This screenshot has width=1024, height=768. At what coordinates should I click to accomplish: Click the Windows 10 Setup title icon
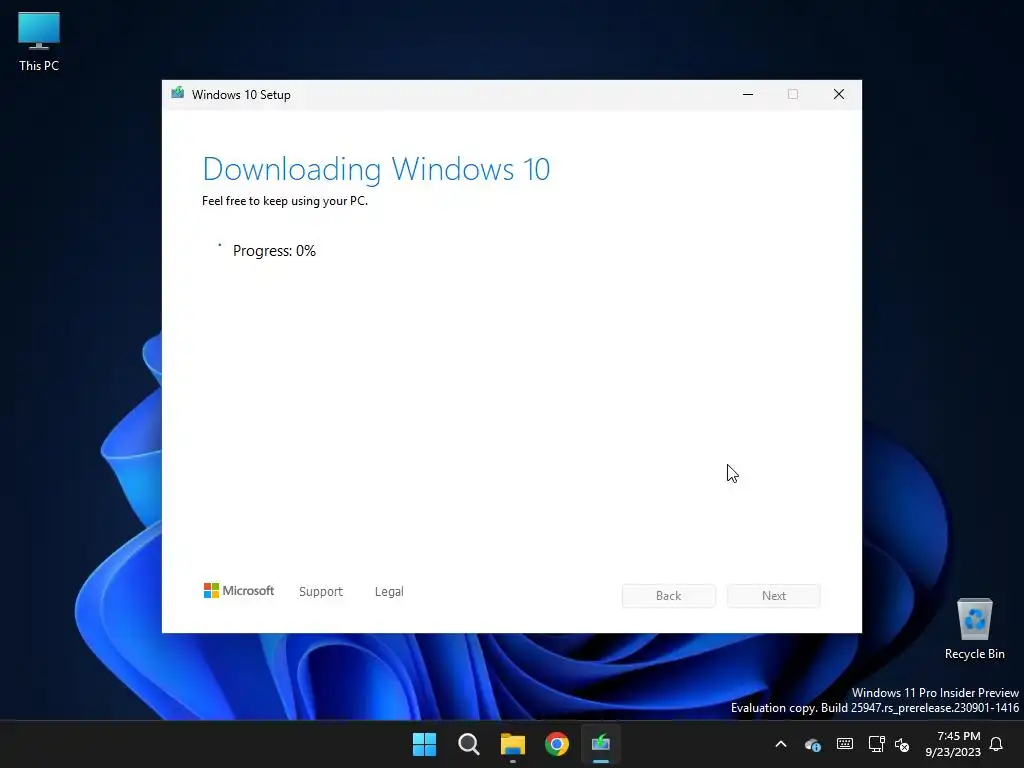point(178,93)
